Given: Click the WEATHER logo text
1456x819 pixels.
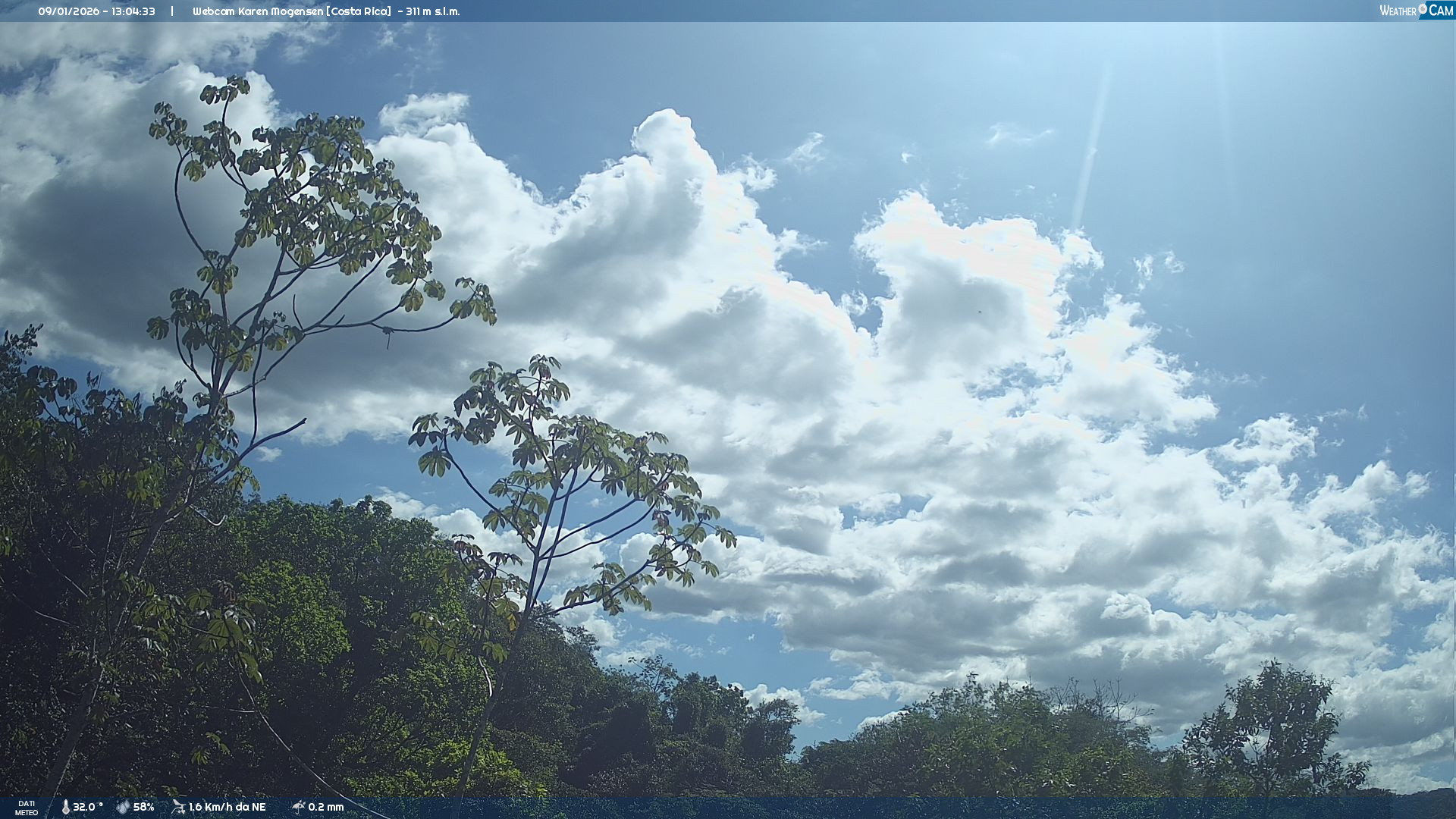Looking at the screenshot, I should 1398,11.
